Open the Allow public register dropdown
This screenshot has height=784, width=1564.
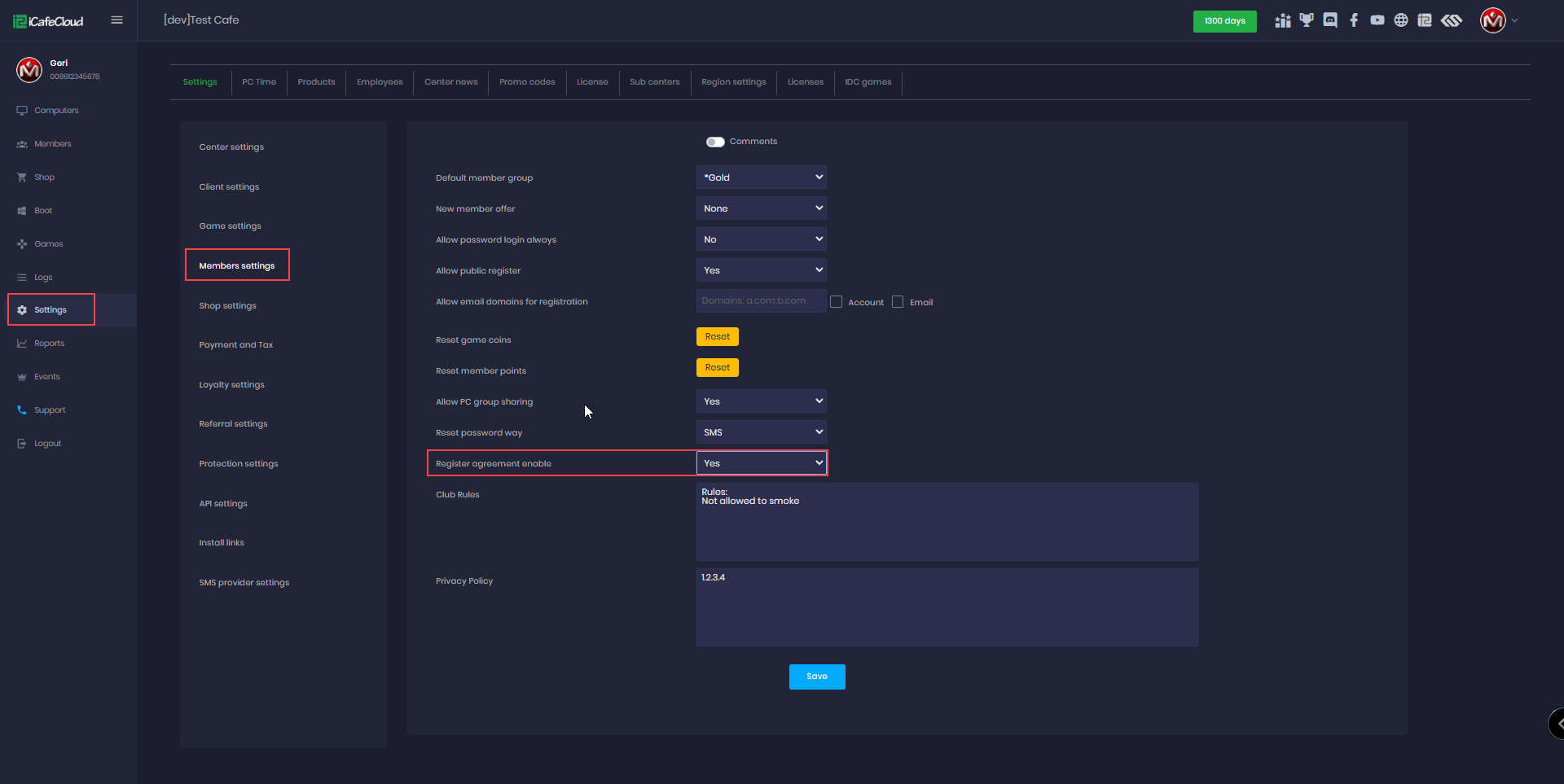pyautogui.click(x=761, y=270)
